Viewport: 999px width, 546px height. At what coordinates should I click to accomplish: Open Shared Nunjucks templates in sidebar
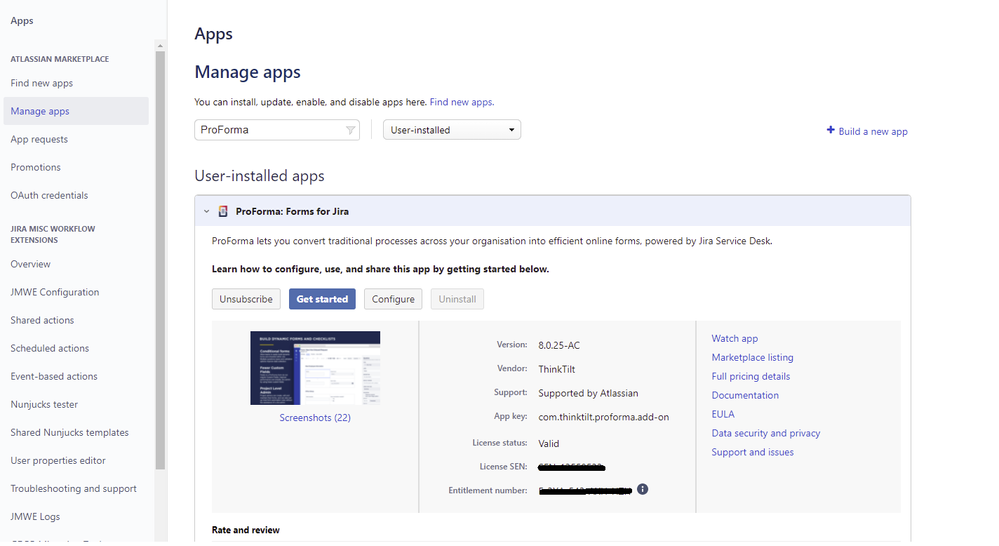(x=69, y=432)
